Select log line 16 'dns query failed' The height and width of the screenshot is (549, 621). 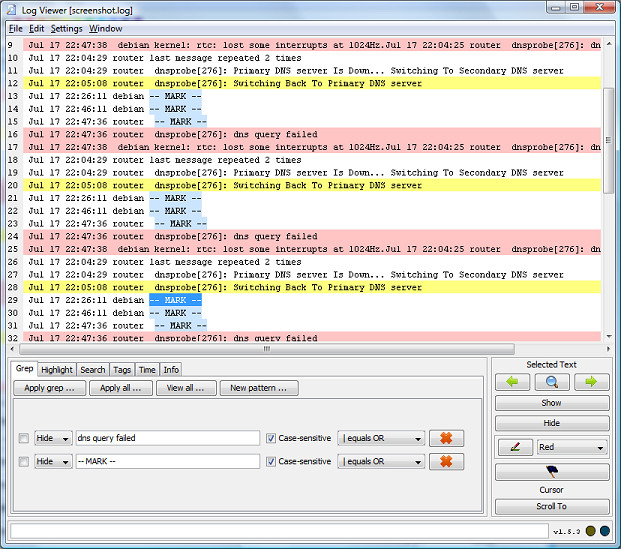pos(312,134)
